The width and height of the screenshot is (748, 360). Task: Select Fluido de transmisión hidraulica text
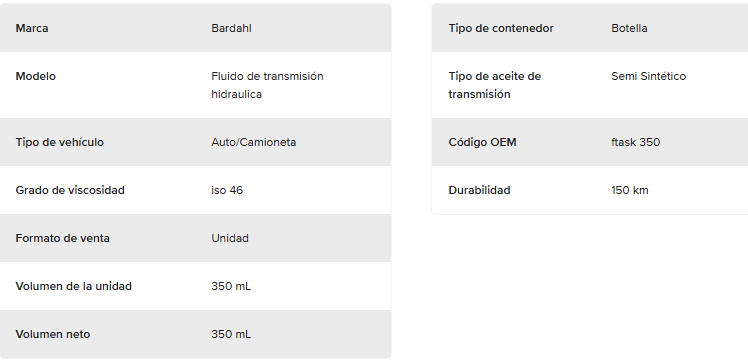tap(267, 85)
